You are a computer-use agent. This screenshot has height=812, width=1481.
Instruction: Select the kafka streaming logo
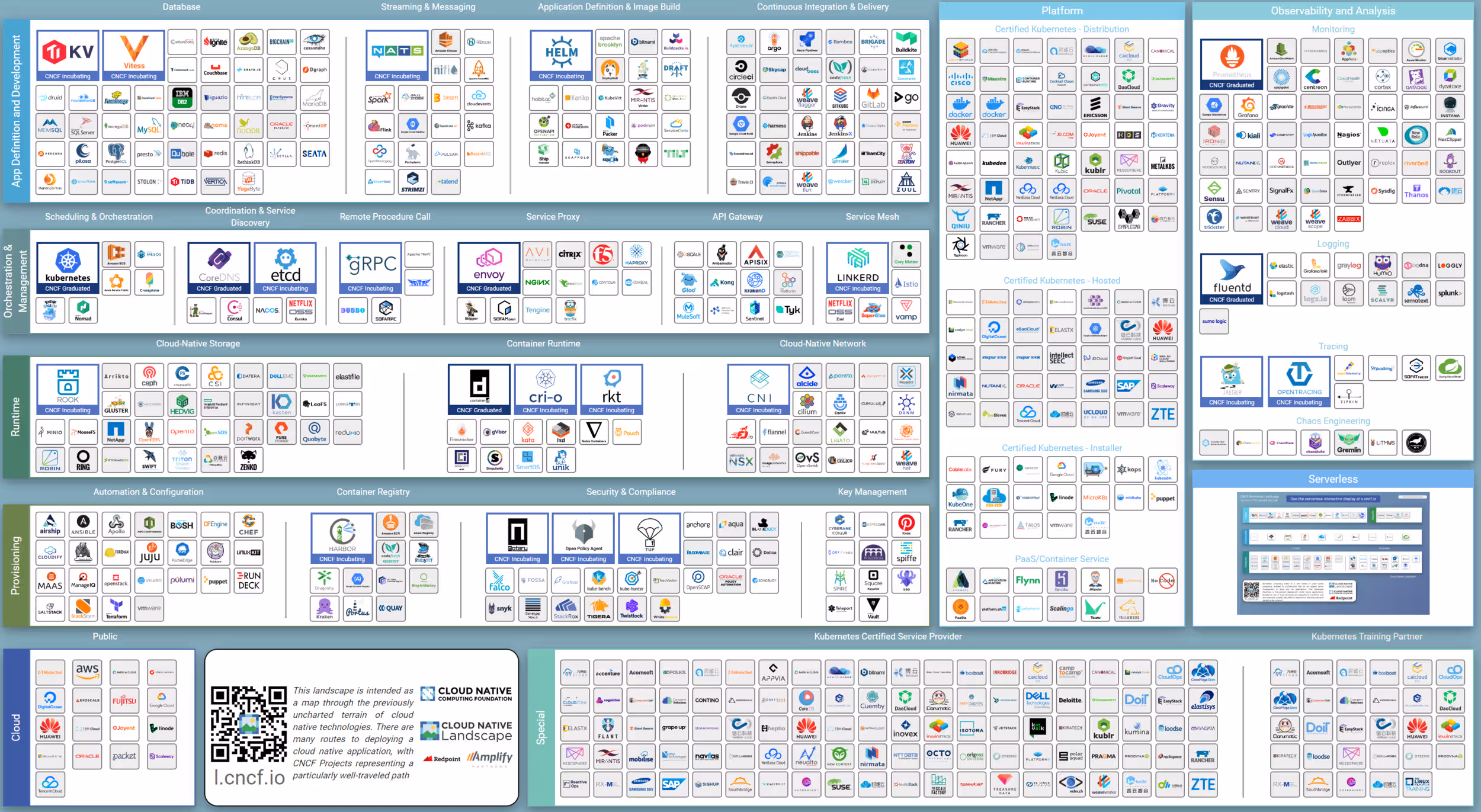[x=479, y=126]
